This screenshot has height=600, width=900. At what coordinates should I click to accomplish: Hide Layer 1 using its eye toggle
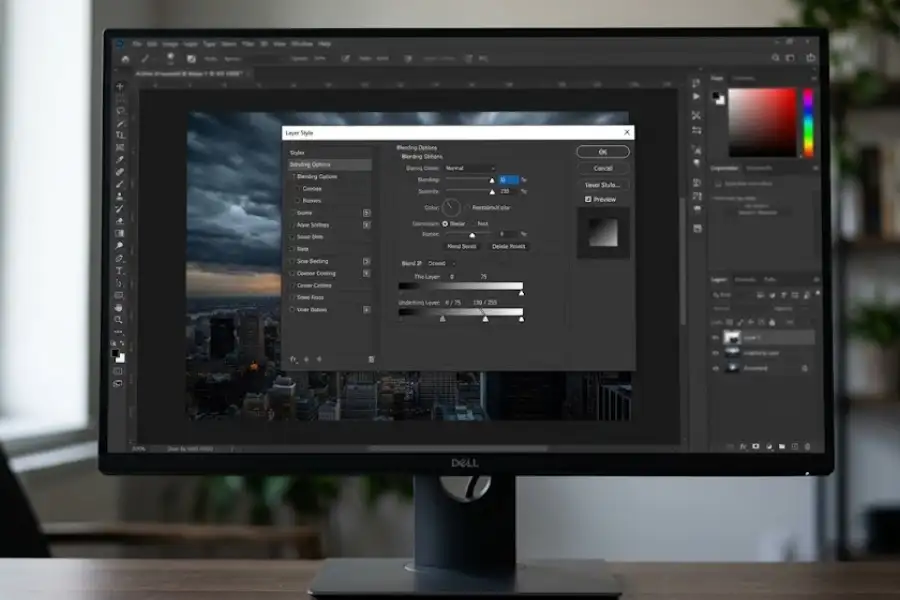pyautogui.click(x=714, y=337)
